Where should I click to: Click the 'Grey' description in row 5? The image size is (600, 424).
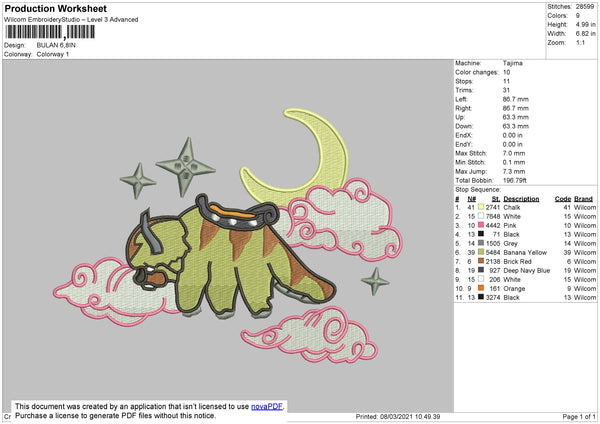click(510, 243)
